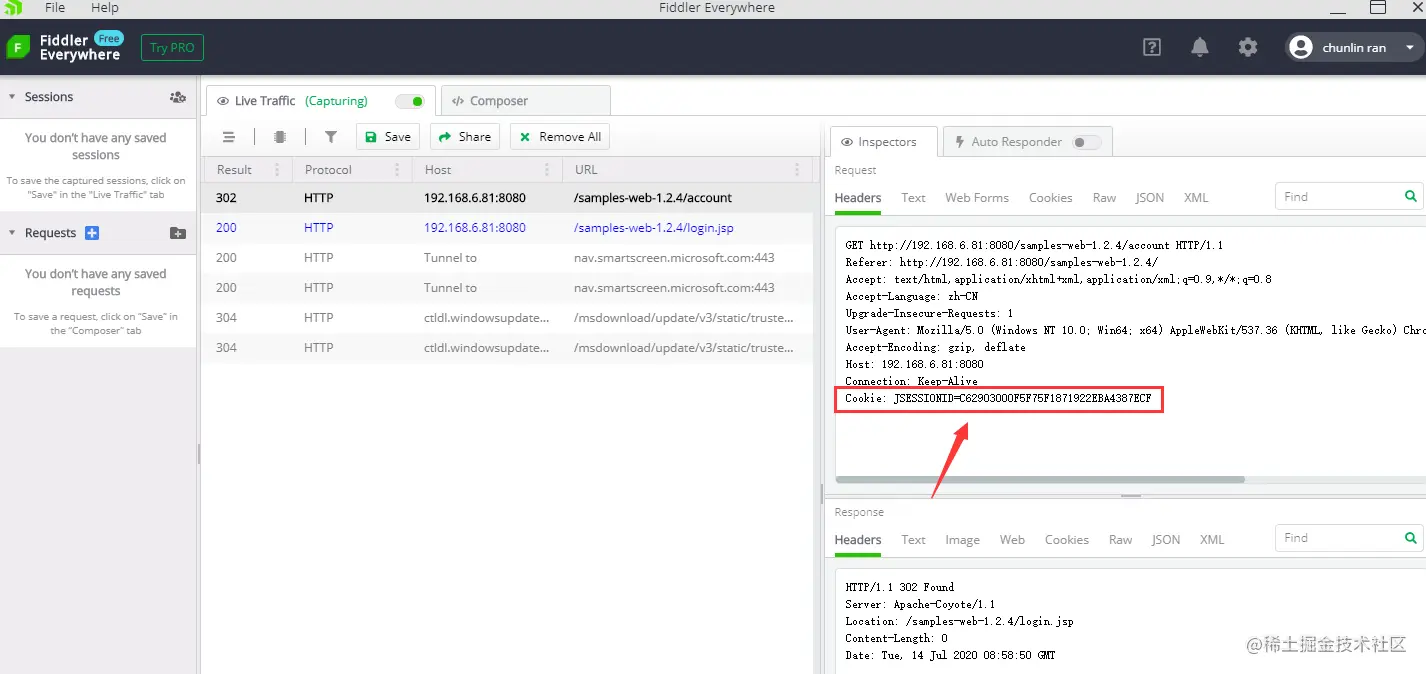Click the Server: Apache-Coyote/1.1 line
The height and width of the screenshot is (674, 1426).
(920, 604)
